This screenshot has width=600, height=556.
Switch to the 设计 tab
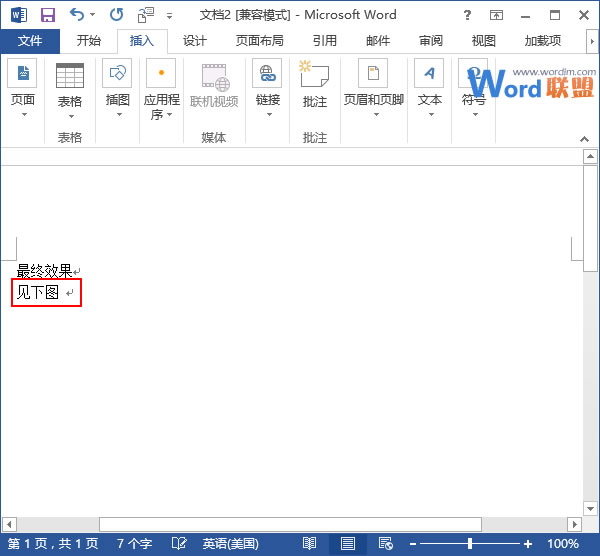(195, 41)
